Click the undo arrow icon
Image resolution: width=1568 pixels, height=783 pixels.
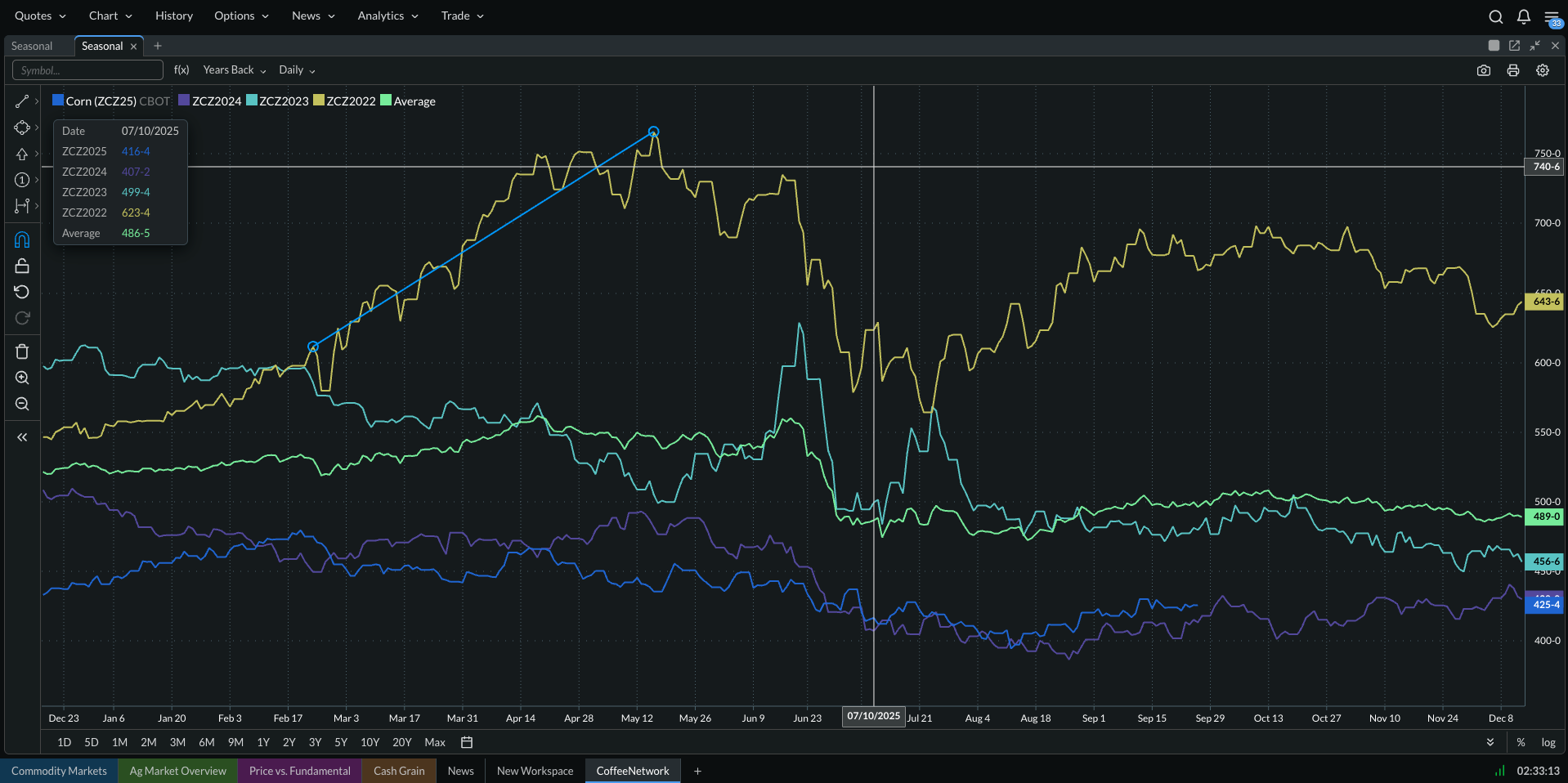(x=22, y=292)
